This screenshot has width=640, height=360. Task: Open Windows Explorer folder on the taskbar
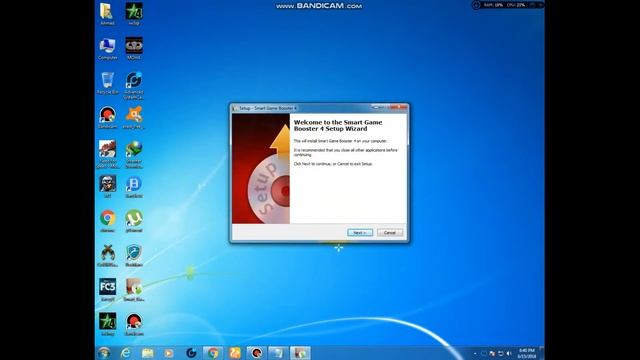[x=147, y=353]
